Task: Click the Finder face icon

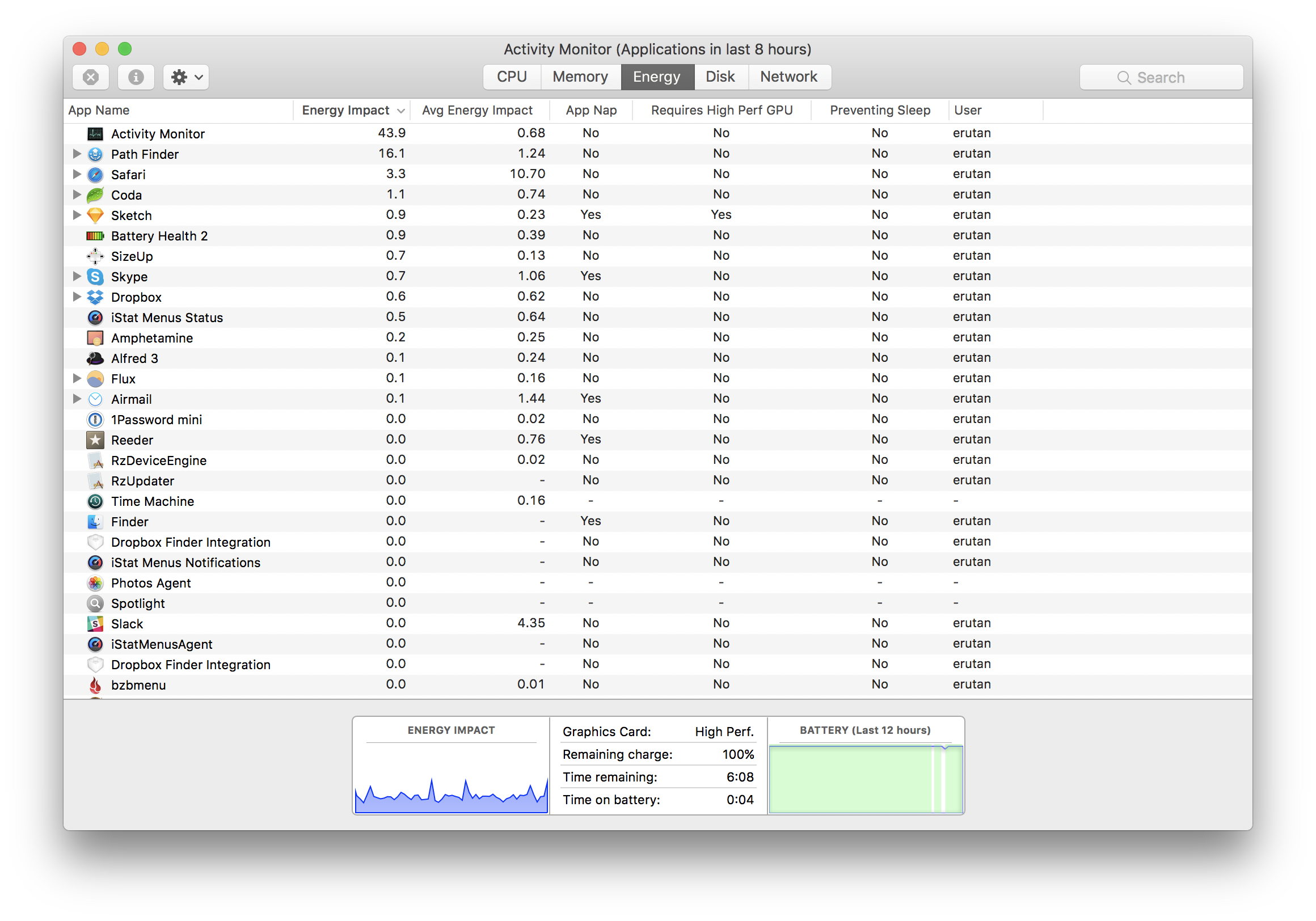Action: point(95,522)
